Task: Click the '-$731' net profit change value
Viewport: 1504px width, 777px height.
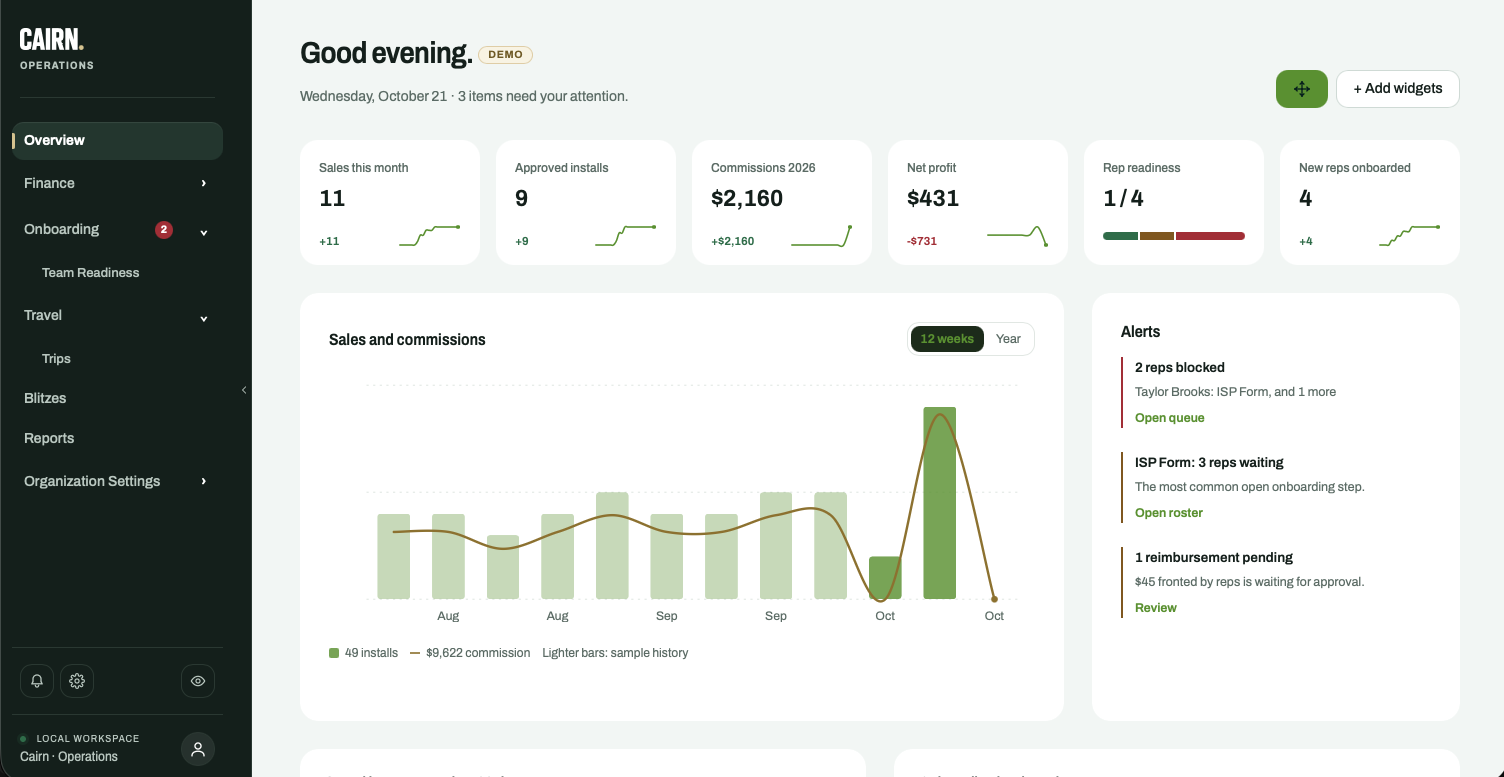Action: tap(922, 241)
